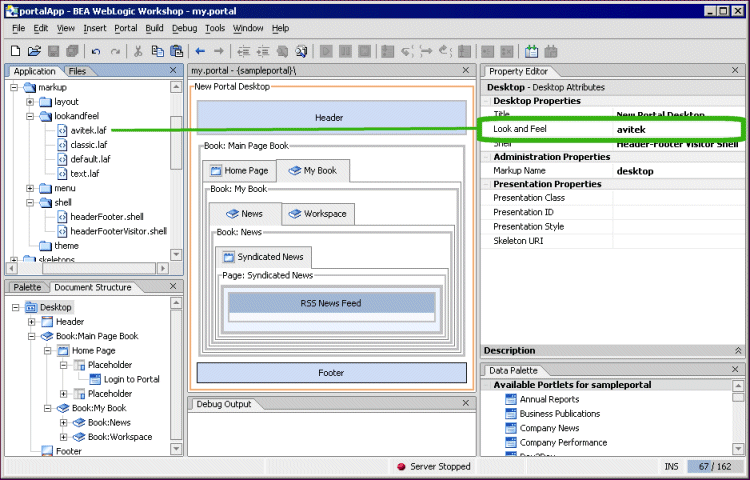Collapse the shell folder node
Viewport: 750px width, 480px height.
(30, 202)
